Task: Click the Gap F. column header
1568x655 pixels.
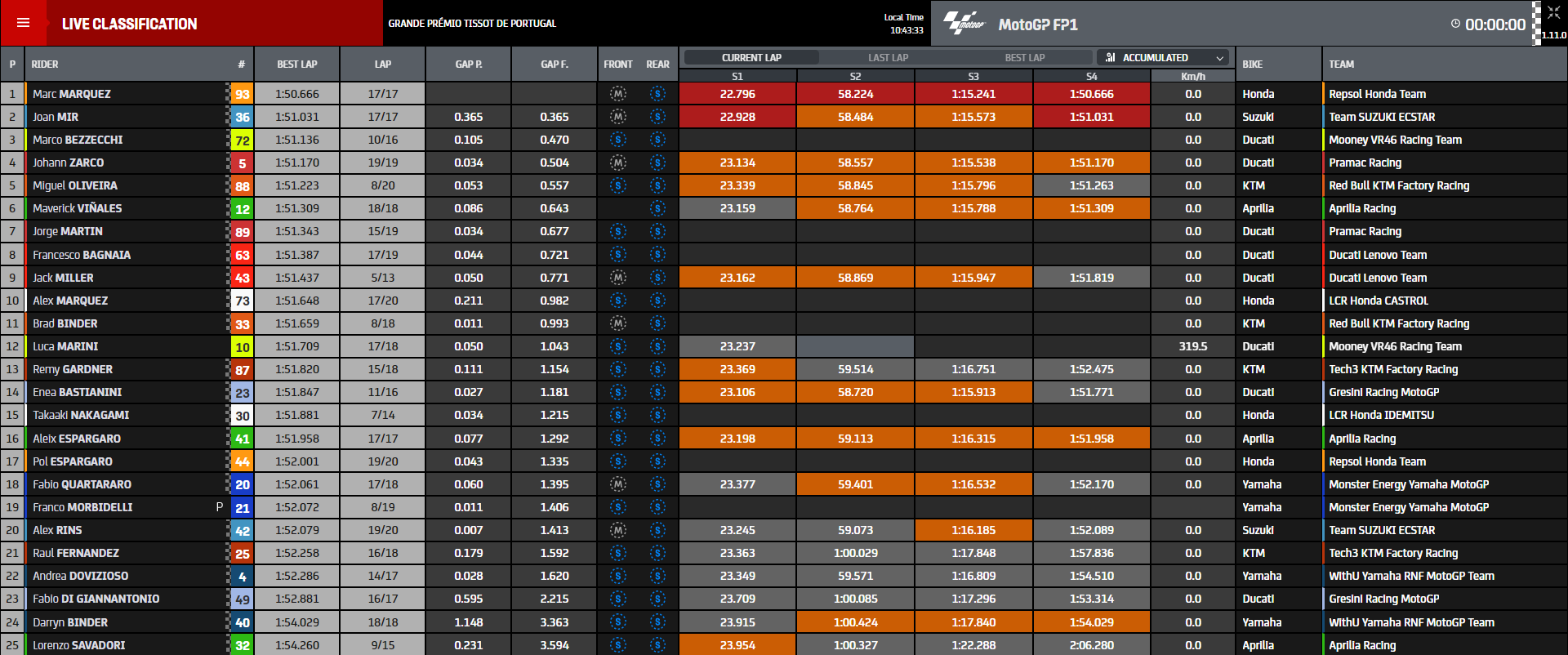Action: coord(554,64)
